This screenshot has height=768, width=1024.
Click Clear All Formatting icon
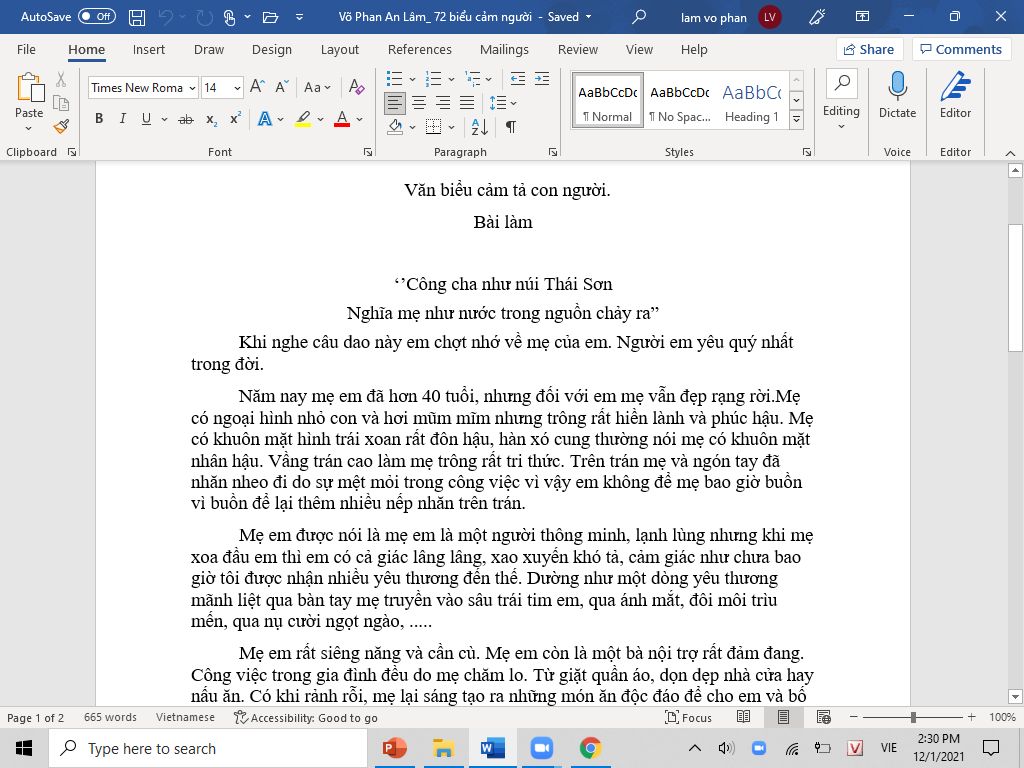click(x=356, y=87)
